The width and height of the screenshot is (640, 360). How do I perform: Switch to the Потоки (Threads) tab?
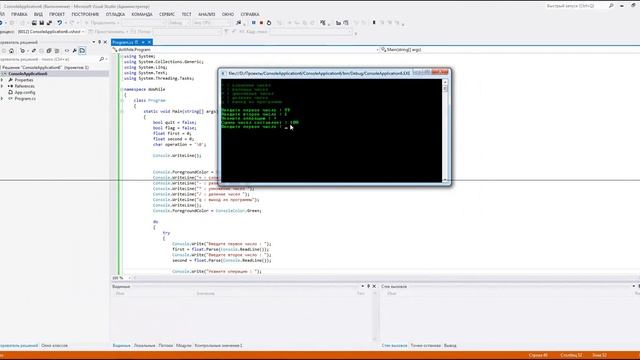click(x=166, y=345)
